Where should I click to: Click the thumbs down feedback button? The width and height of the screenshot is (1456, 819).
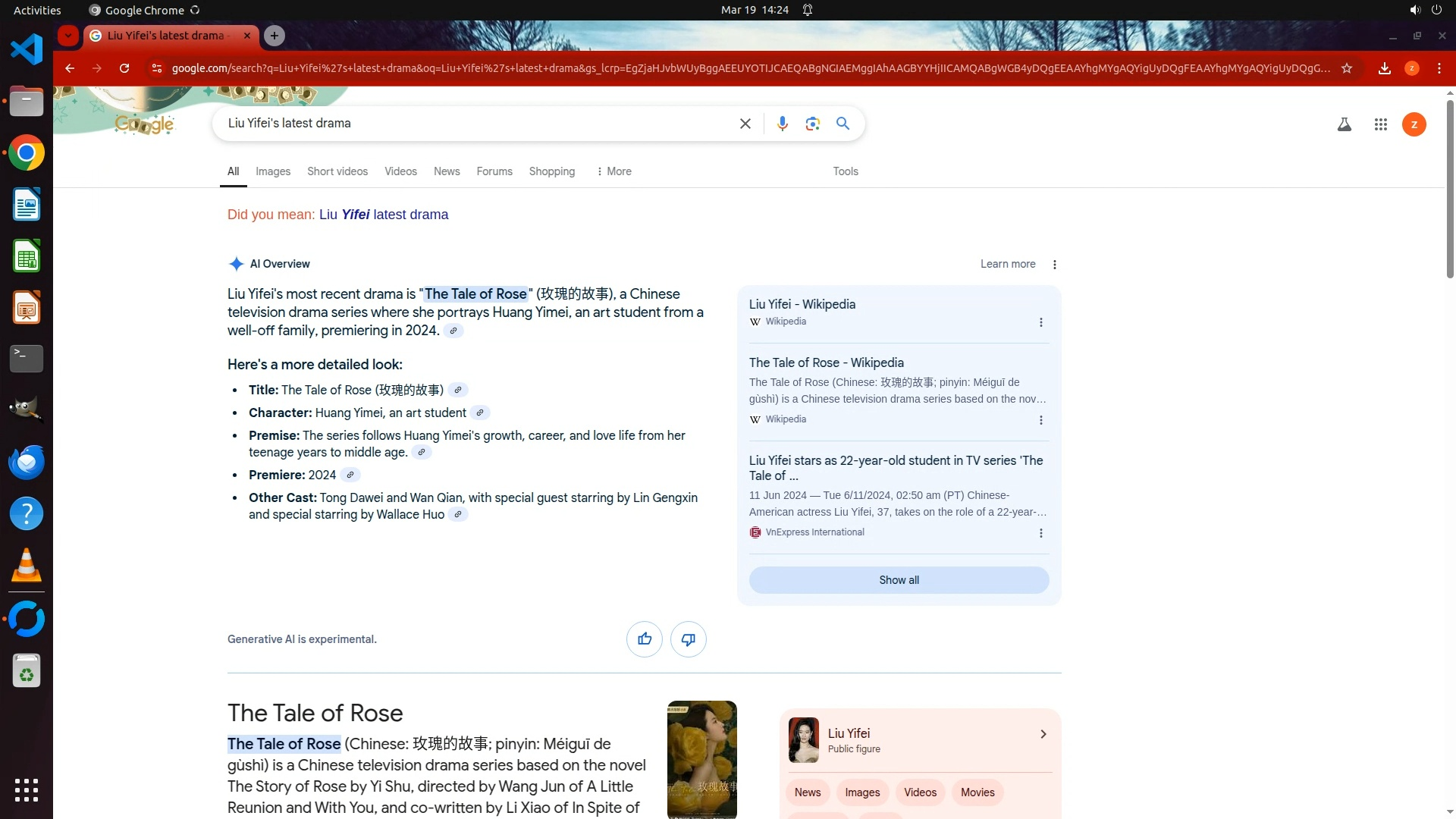point(688,639)
